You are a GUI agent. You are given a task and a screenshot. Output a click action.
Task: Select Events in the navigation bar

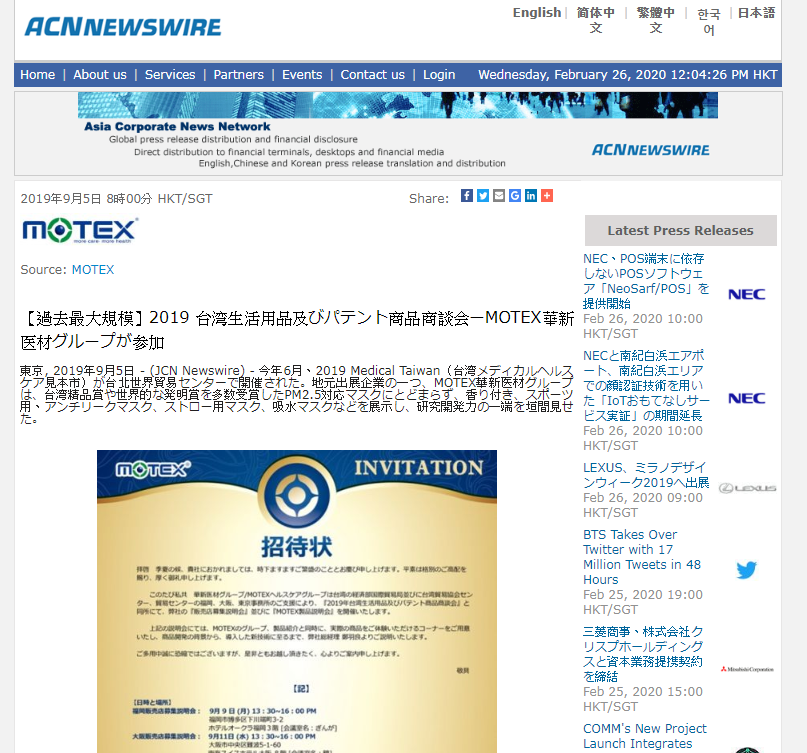(x=302, y=75)
